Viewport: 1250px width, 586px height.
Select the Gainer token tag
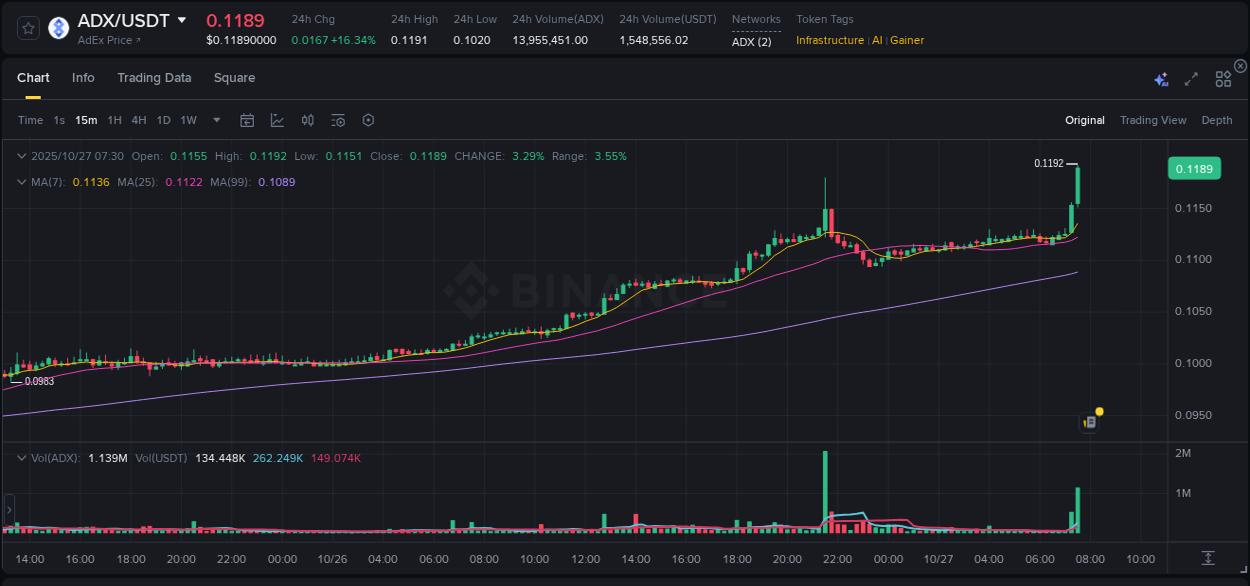pos(906,40)
